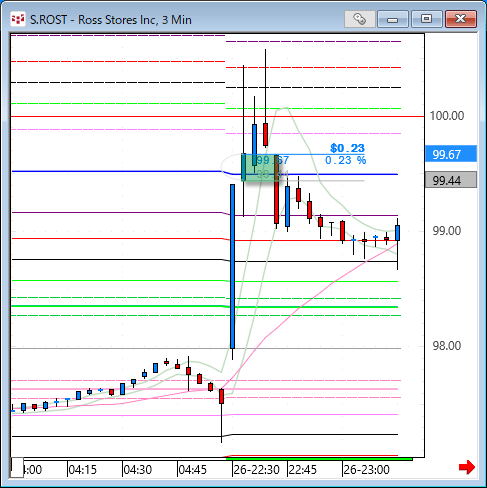The height and width of the screenshot is (488, 487).
Task: Click the chart link icon in title bar
Action: click(x=359, y=19)
